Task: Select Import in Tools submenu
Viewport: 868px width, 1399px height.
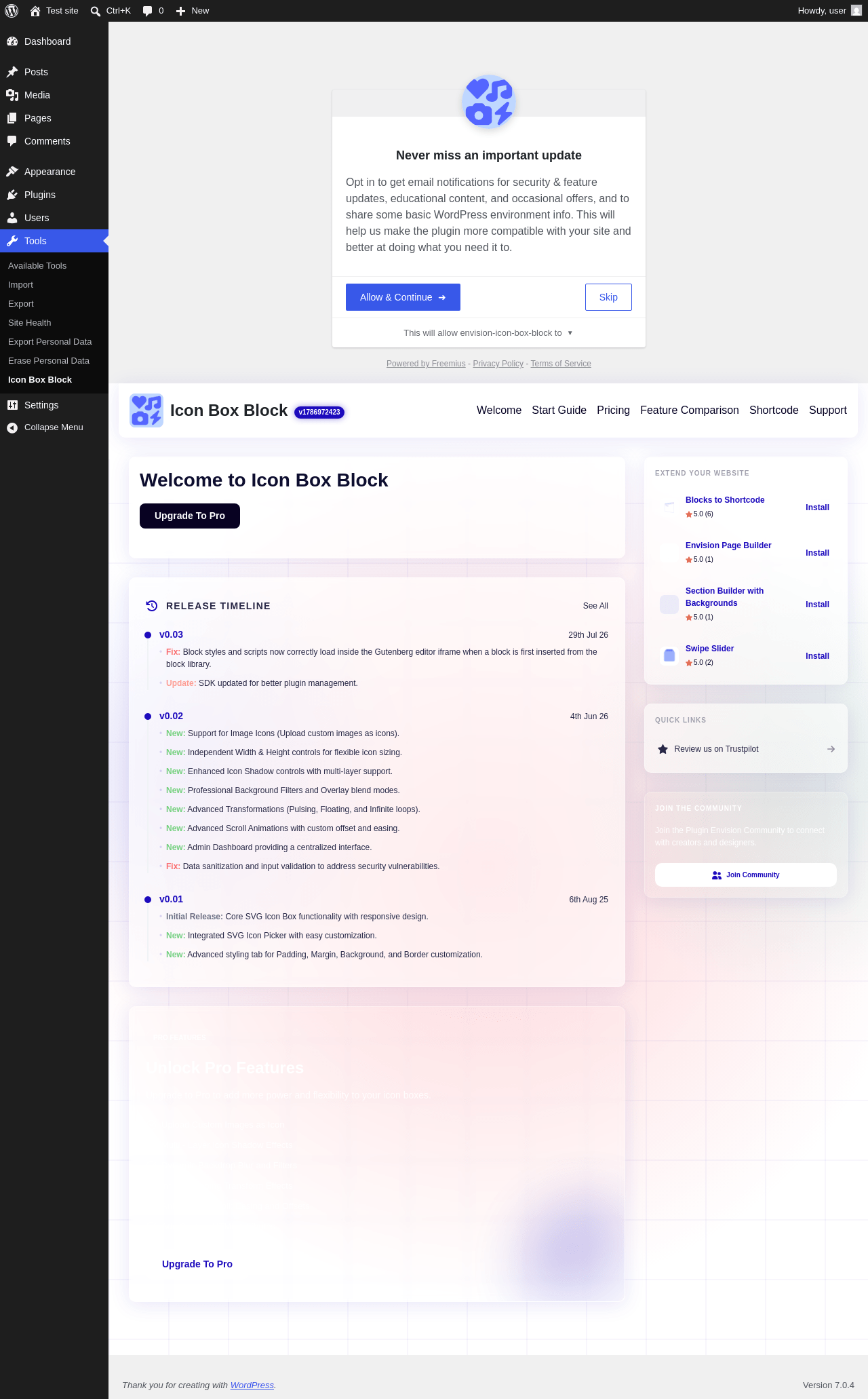Action: (54, 285)
